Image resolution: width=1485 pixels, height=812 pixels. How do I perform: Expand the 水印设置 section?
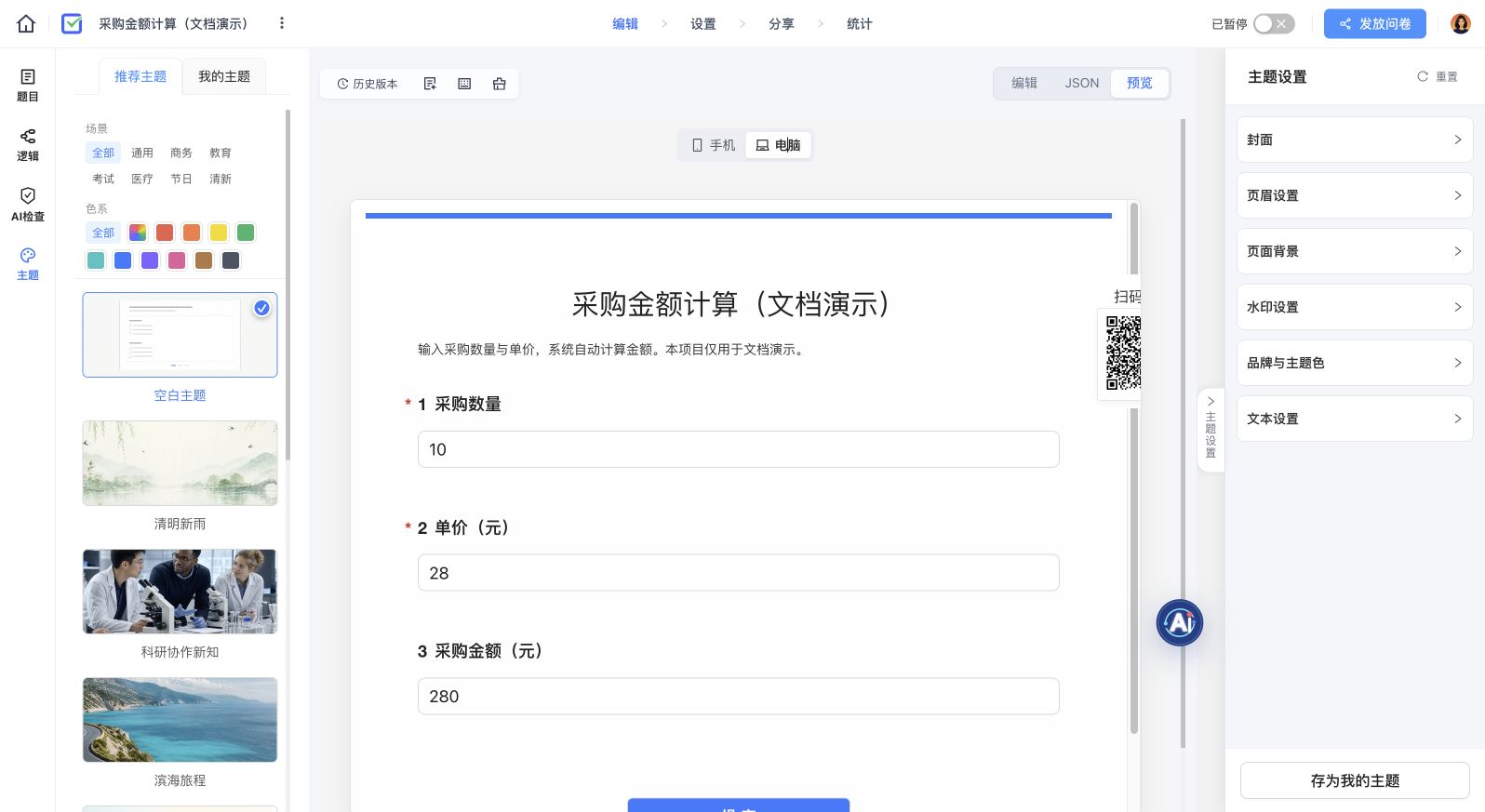point(1355,307)
